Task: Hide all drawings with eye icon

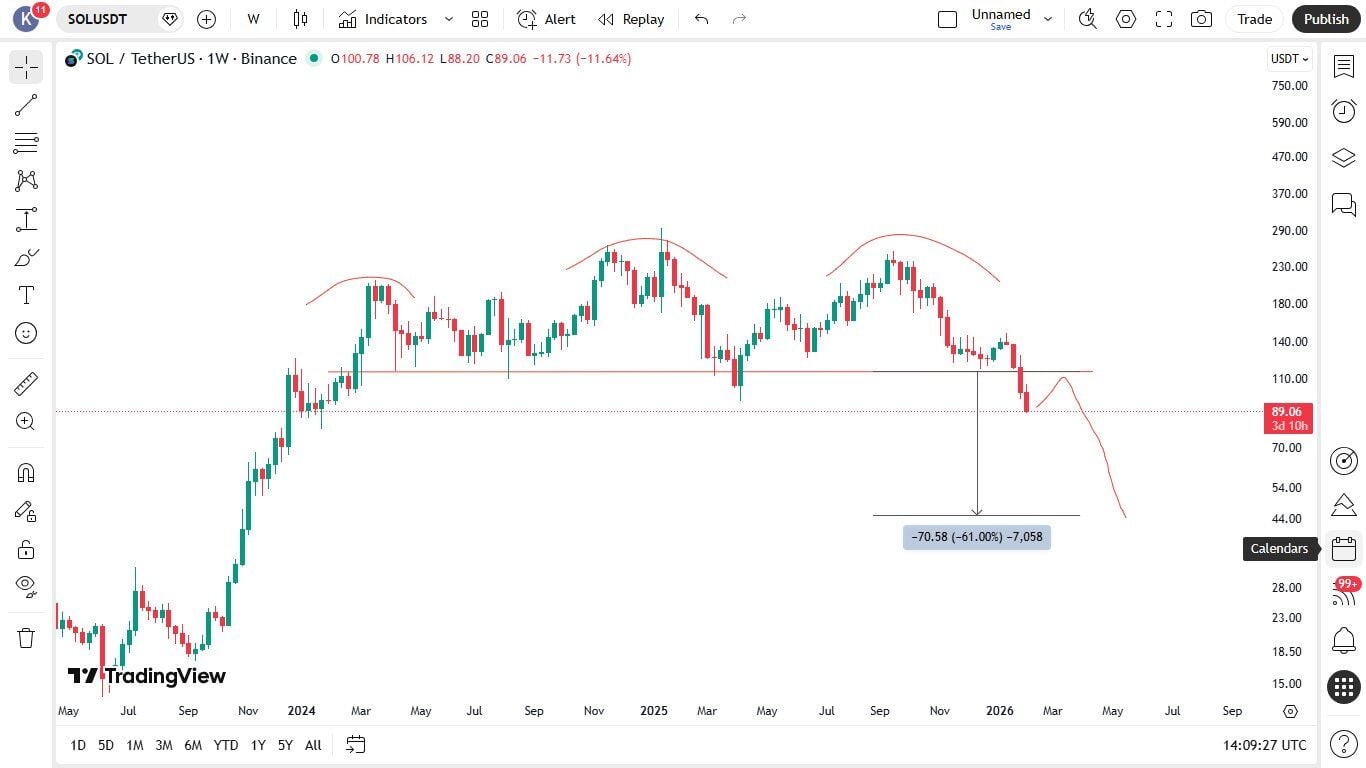Action: coord(26,585)
